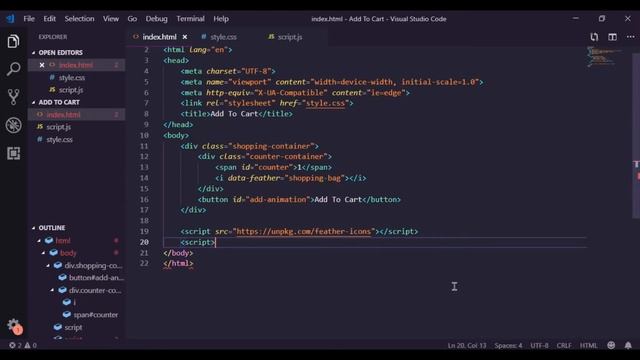Screen dimensions: 640x360
Task: Open the View menu
Action: click(111, 19)
